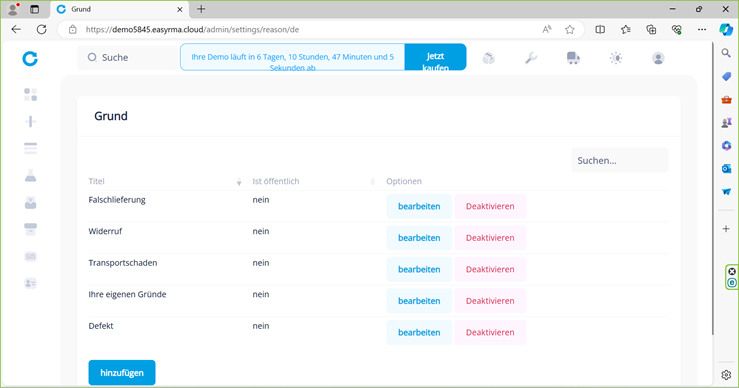Reload the page with refresh icon

41,29
